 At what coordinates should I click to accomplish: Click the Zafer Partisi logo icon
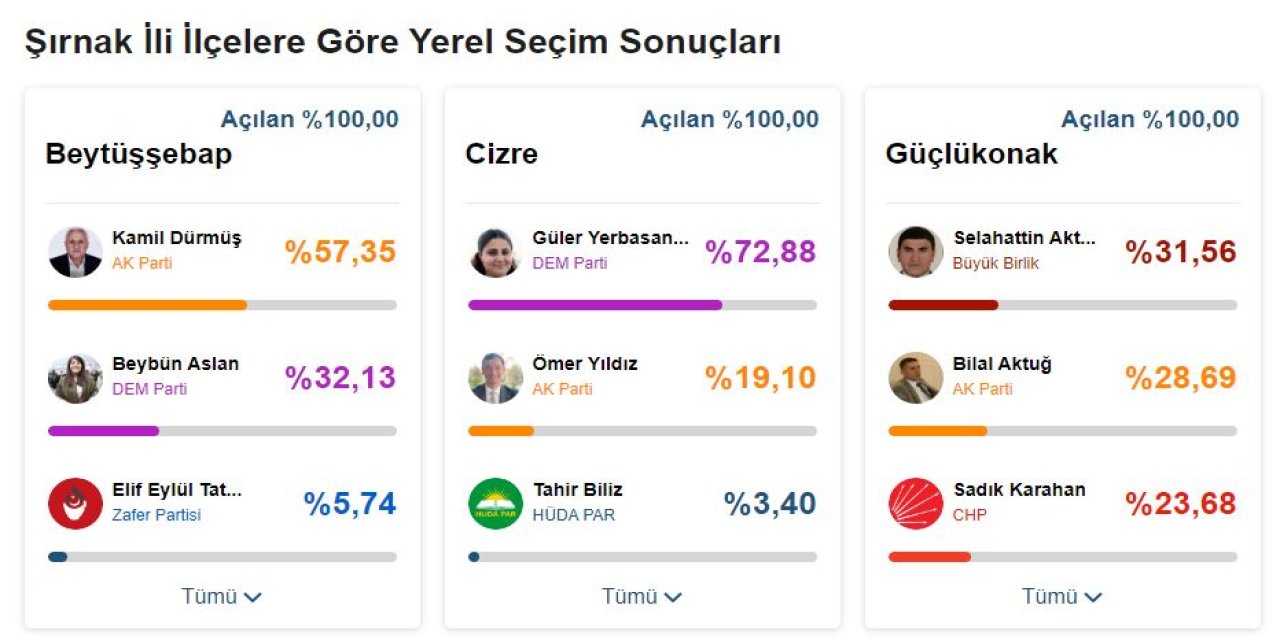(75, 504)
